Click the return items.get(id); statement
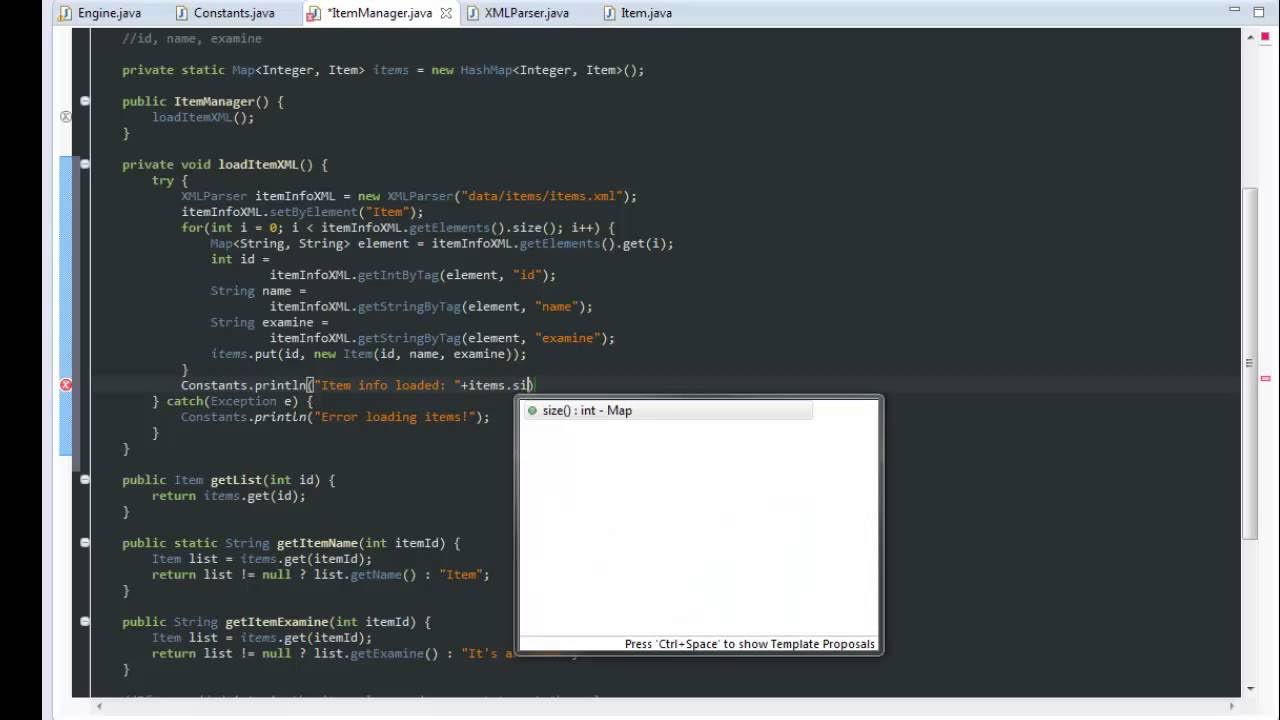This screenshot has width=1280, height=720. (x=229, y=496)
